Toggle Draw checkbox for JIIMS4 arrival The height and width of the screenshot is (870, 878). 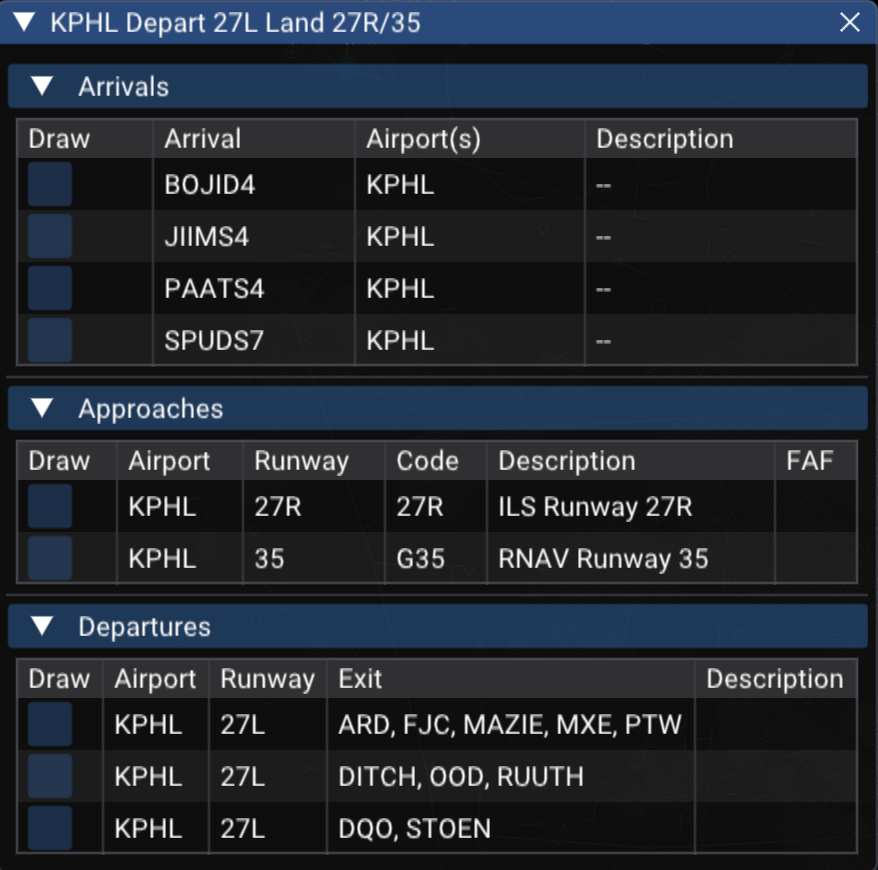(x=50, y=237)
